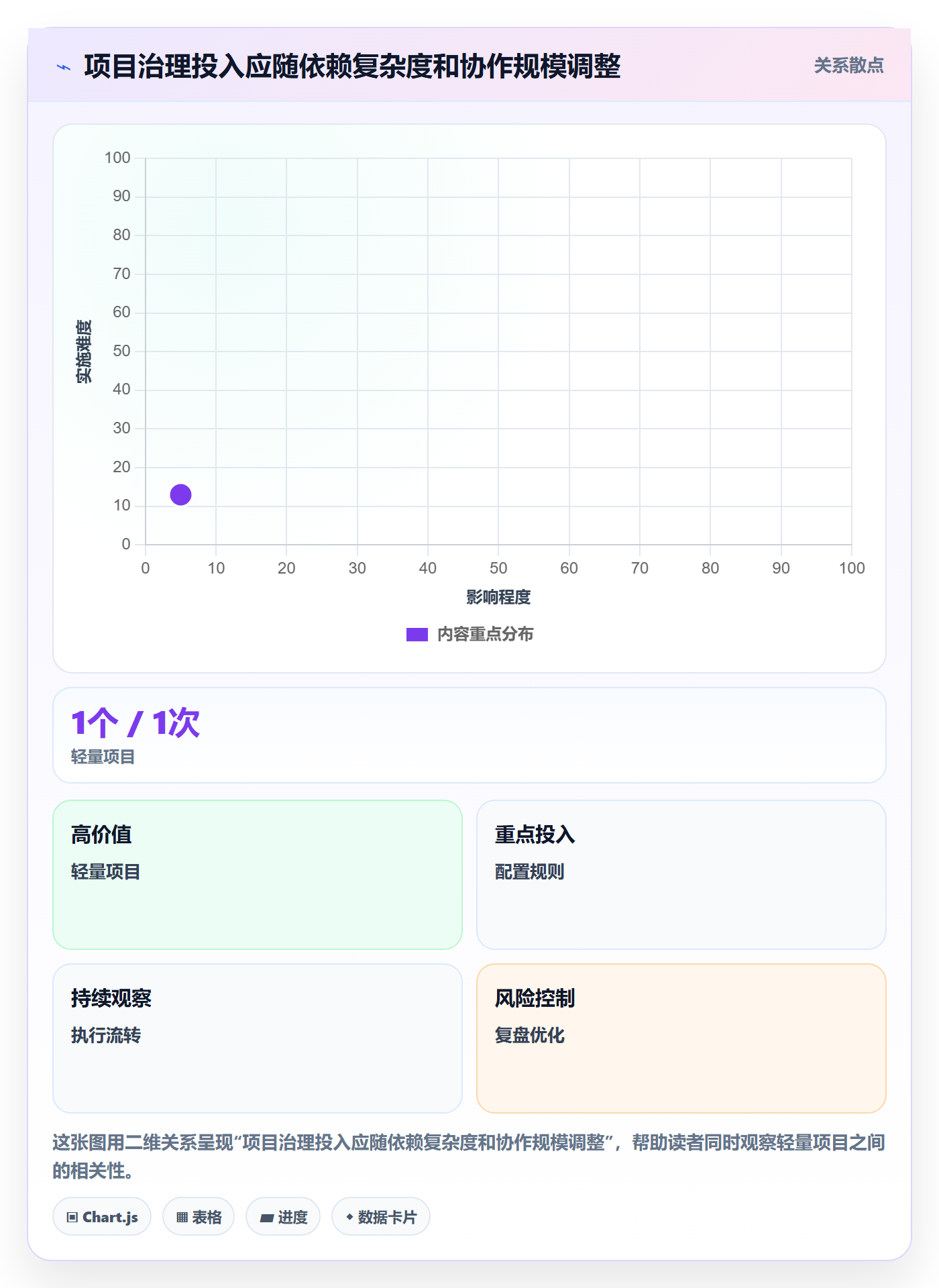Screen dimensions: 939x1288
Task: Click the purple data point on the scatter chart
Action: [180, 495]
